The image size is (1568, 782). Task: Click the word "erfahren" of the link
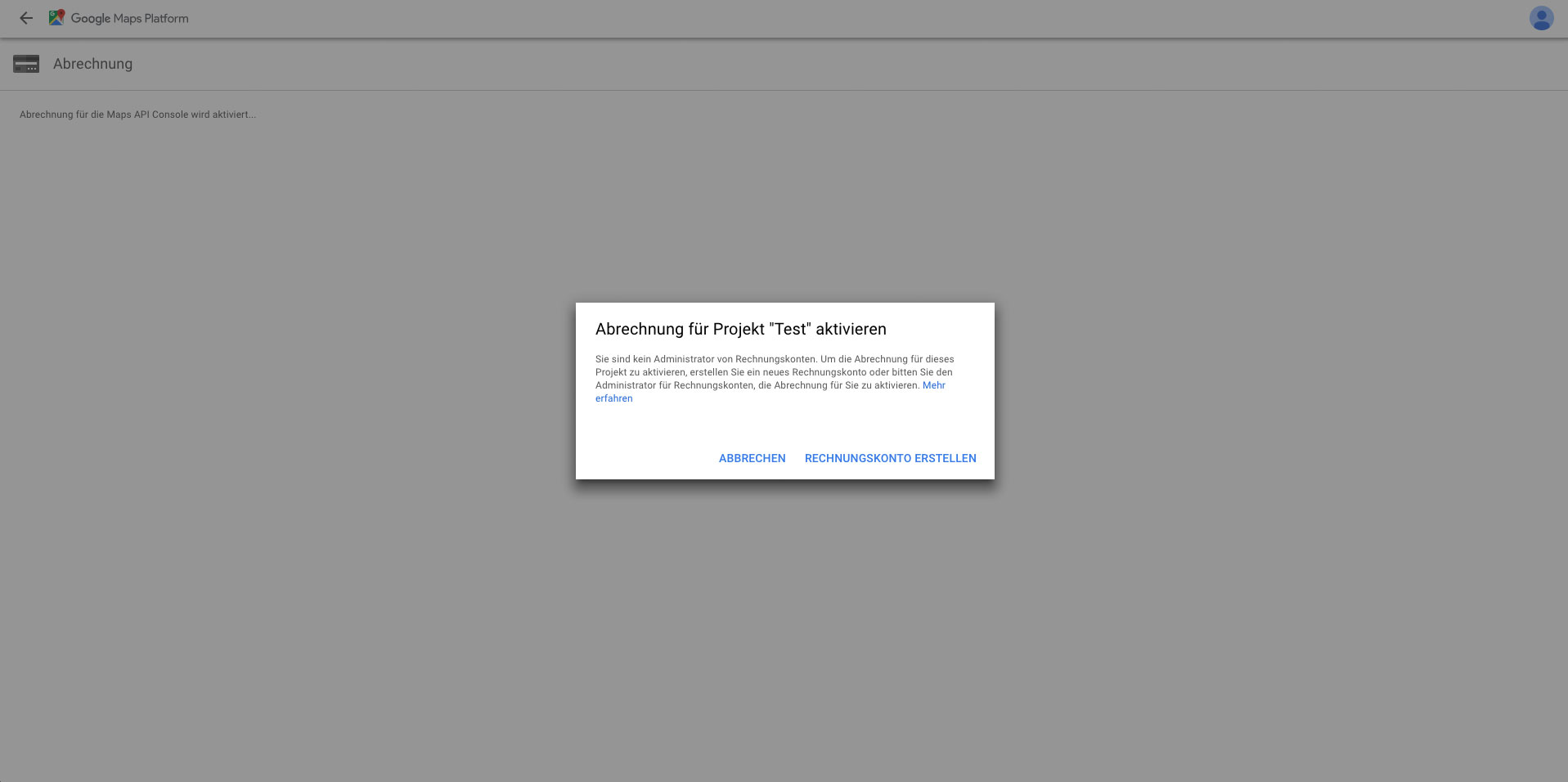(x=613, y=398)
